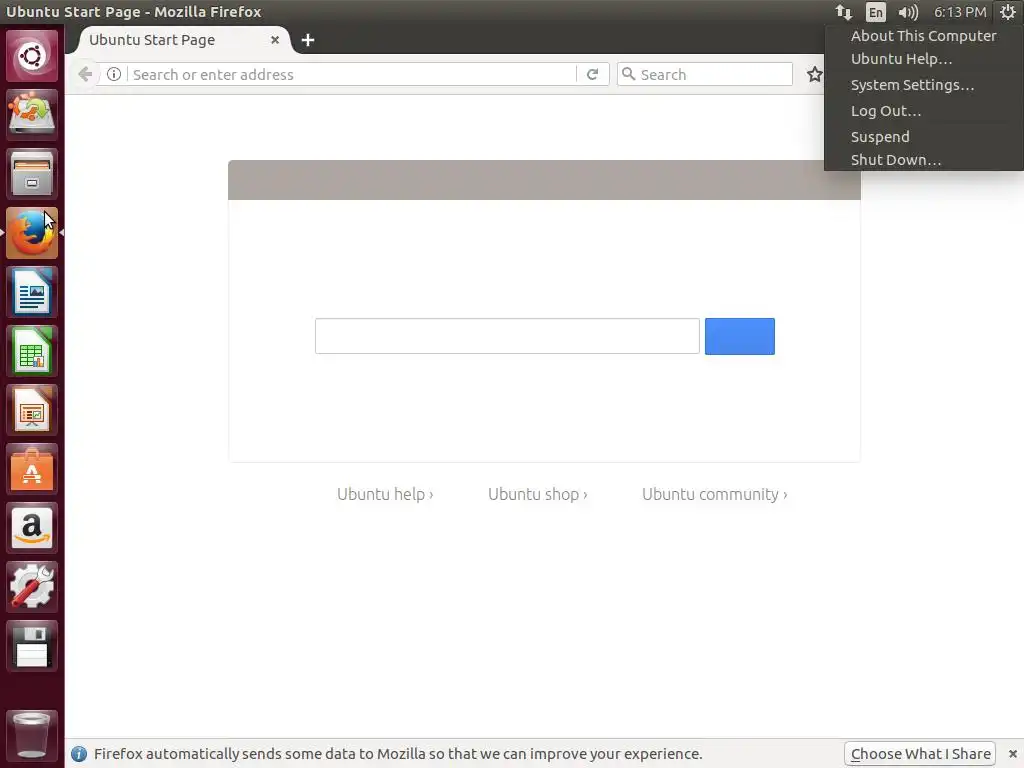This screenshot has height=768, width=1024.
Task: Choose System Settings… in the menu
Action: (923, 85)
